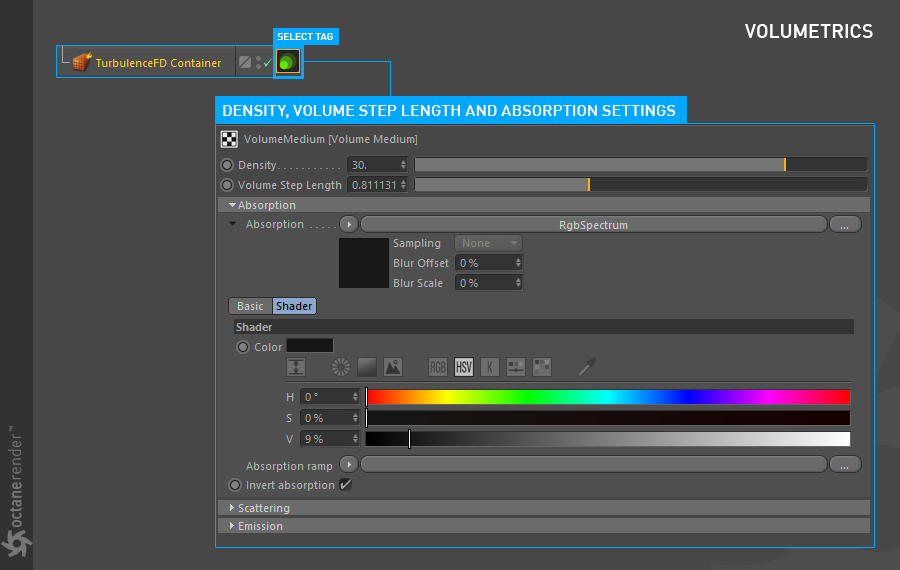The image size is (900, 570).
Task: Click the Density value stepper arrows
Action: tap(403, 165)
